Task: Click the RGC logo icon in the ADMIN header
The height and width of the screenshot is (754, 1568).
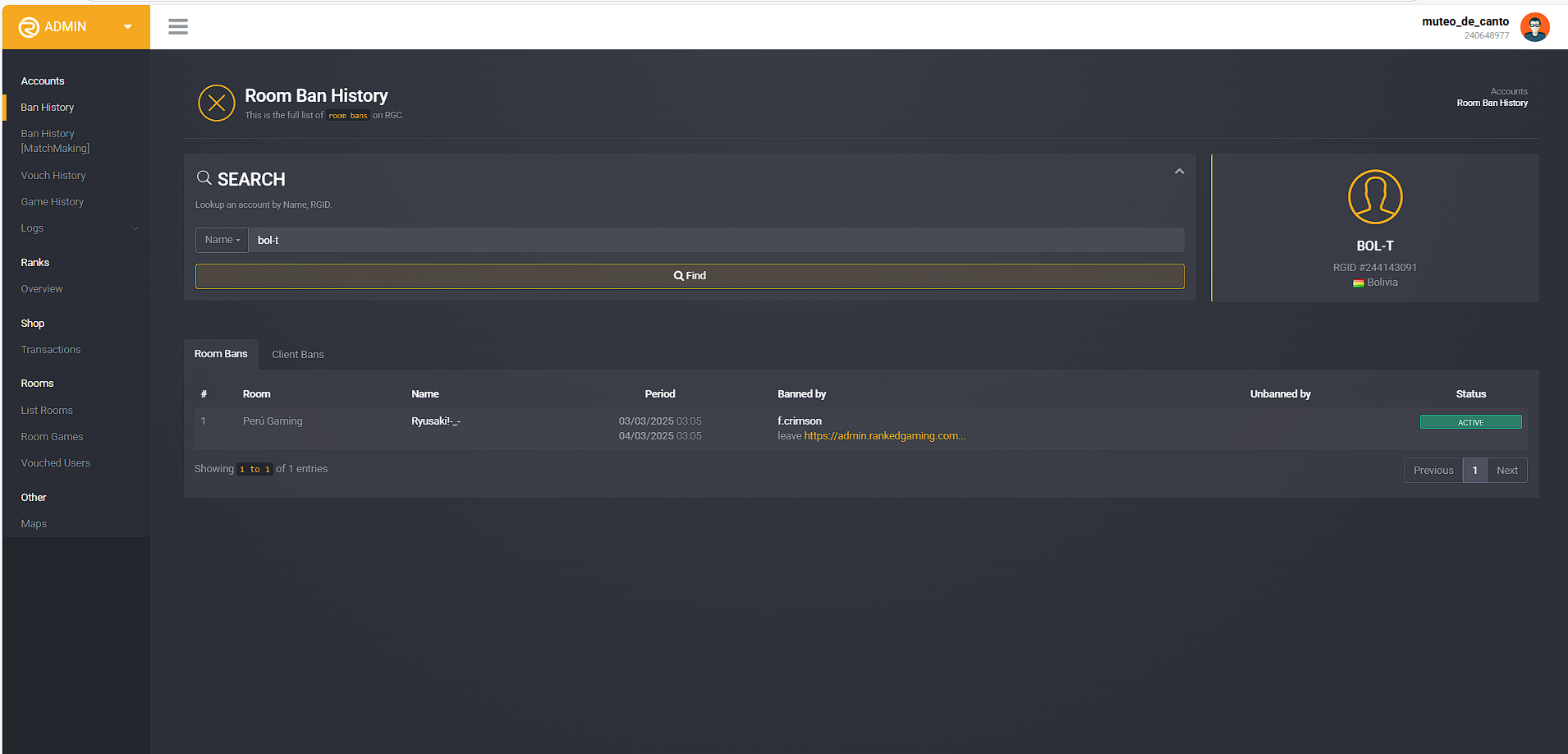Action: pyautogui.click(x=29, y=27)
